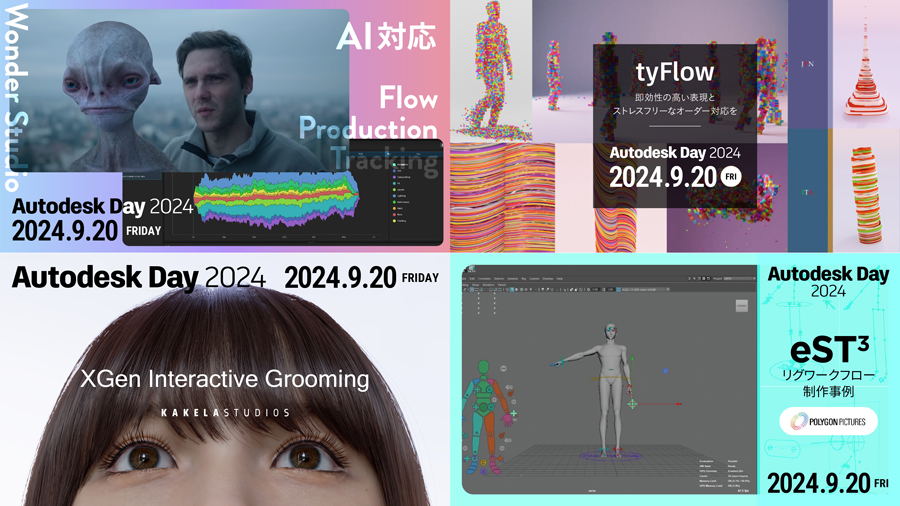This screenshot has width=900, height=506.
Task: Click the Polygon Pictures logo badge
Action: (828, 422)
